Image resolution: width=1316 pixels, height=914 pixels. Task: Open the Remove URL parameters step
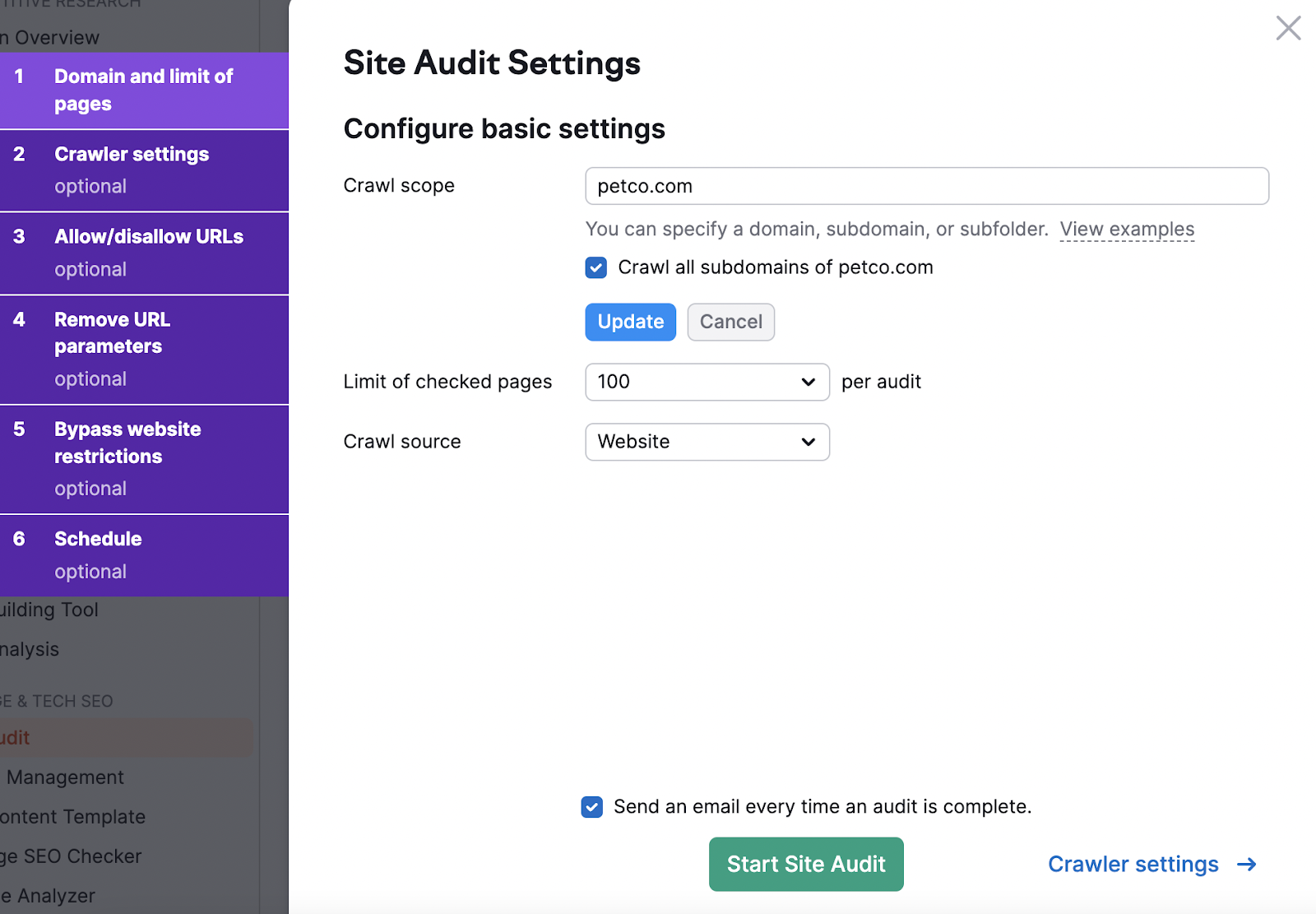[x=144, y=348]
